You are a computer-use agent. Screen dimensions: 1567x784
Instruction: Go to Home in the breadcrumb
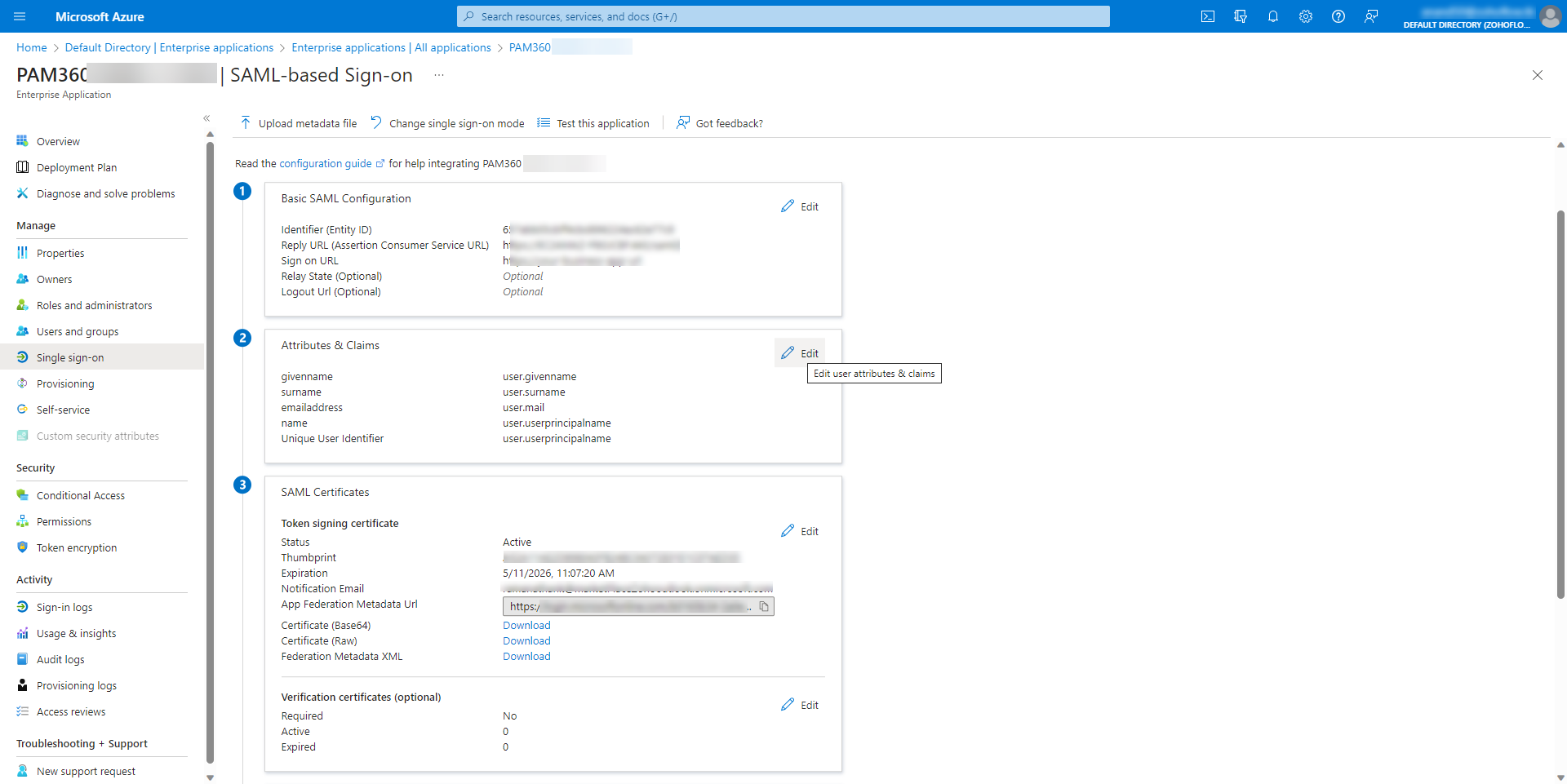click(x=32, y=47)
